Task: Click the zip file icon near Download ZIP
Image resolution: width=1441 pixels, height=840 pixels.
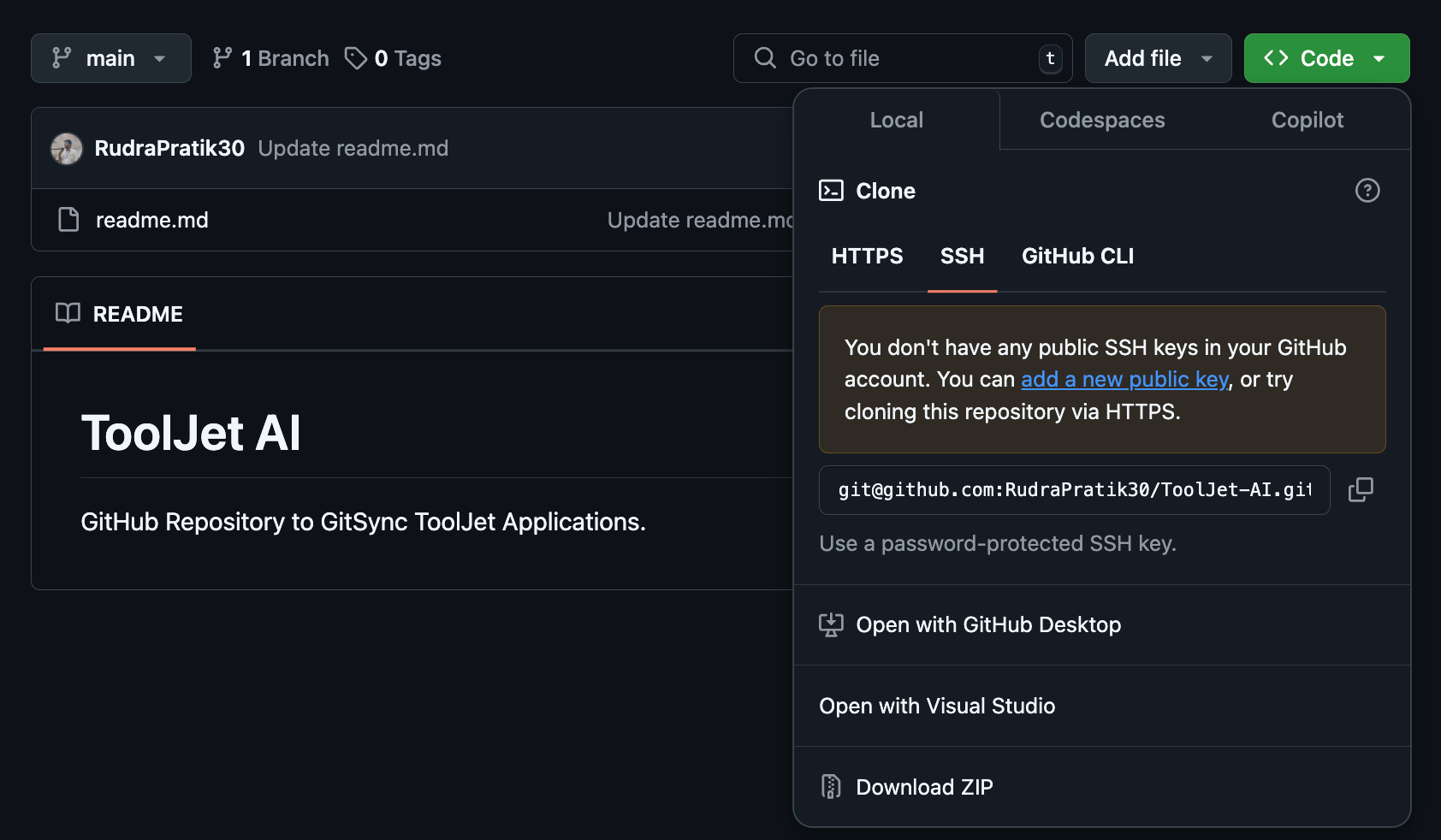Action: tap(830, 786)
